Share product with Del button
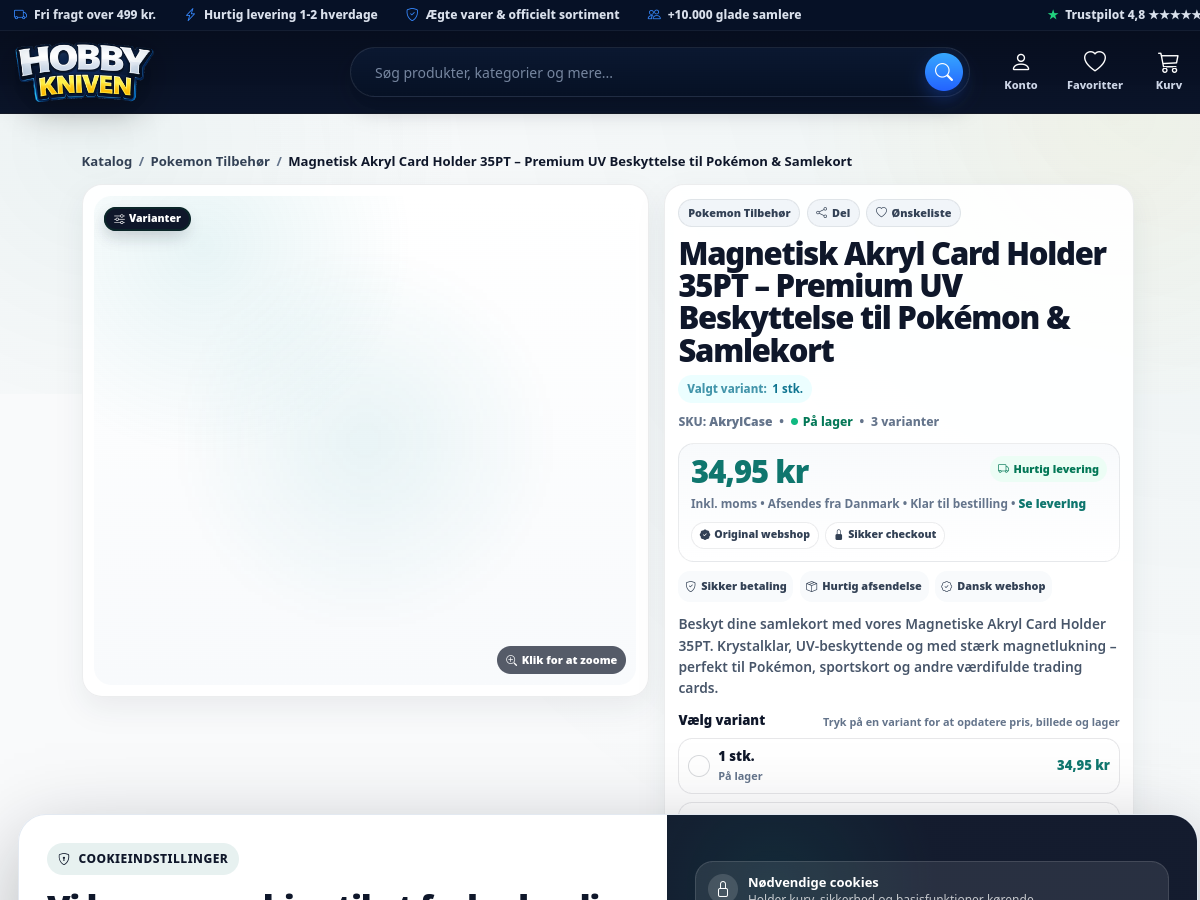The width and height of the screenshot is (1200, 900). tap(833, 213)
